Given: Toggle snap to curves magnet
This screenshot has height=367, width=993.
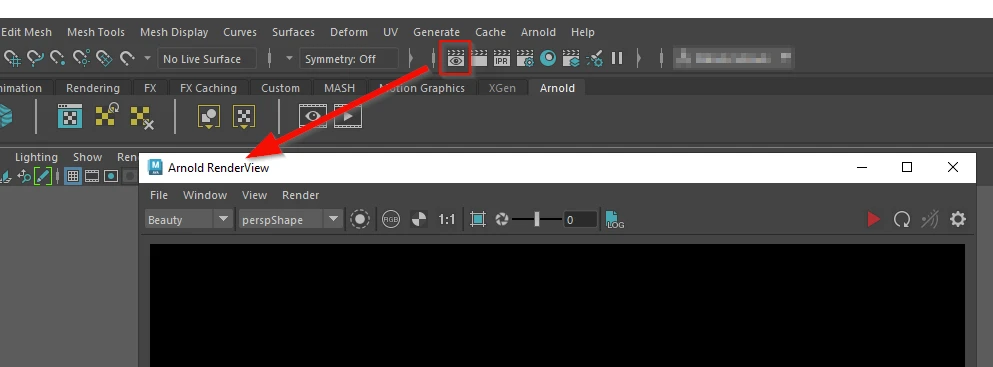Looking at the screenshot, I should 35,59.
